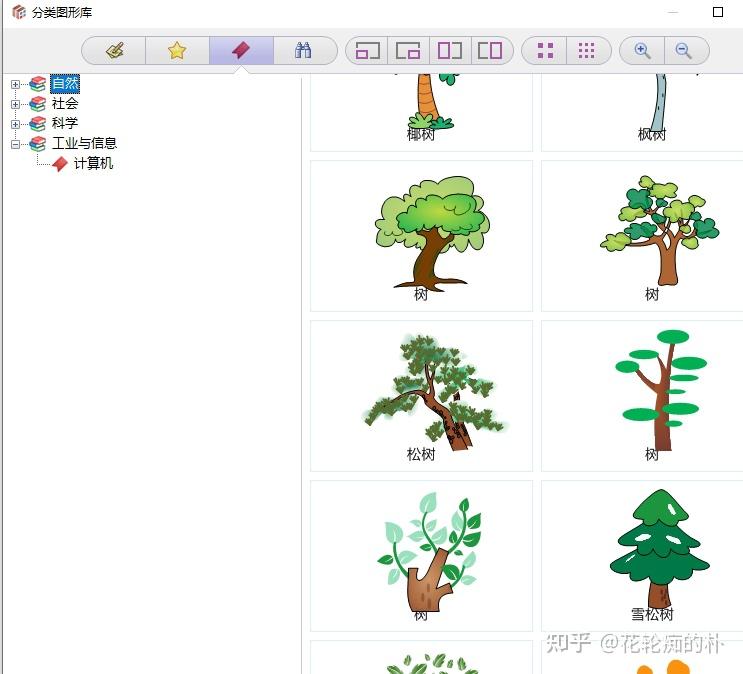The image size is (743, 674).
Task: Select the 椰树 palm tree thumbnail
Action: 421,111
